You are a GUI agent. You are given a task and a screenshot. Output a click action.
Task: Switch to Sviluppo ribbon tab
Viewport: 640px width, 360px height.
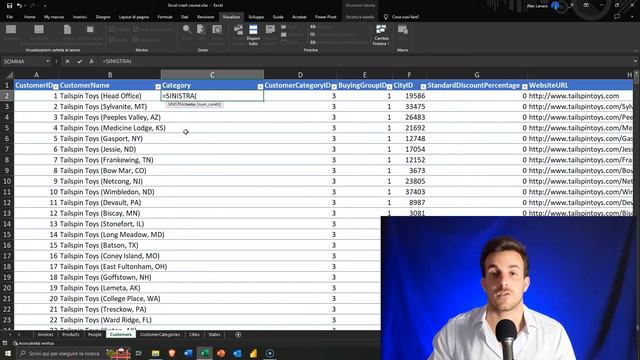tap(256, 17)
